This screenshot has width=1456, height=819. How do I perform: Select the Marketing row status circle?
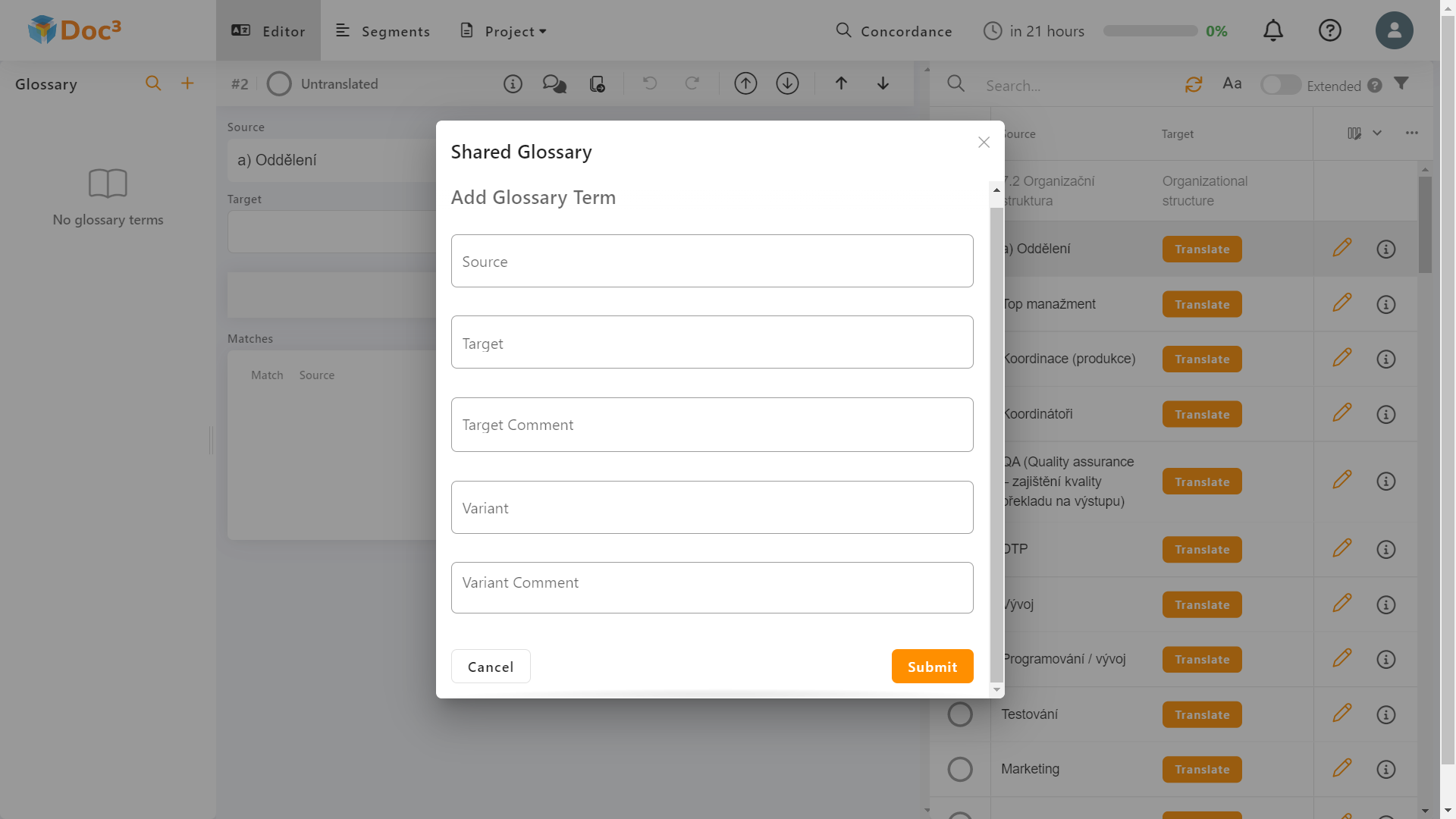click(x=960, y=769)
